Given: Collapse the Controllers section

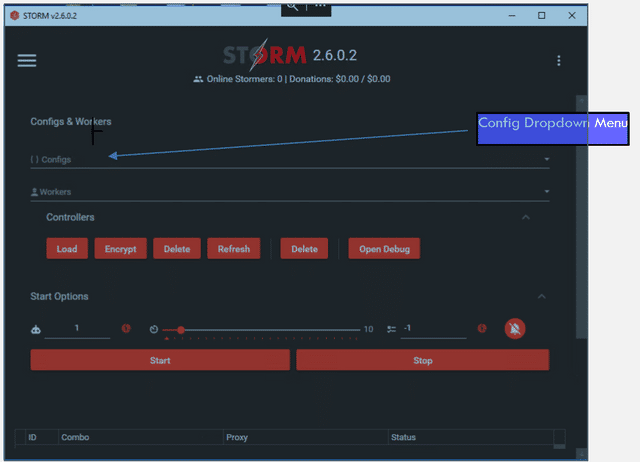Looking at the screenshot, I should click(x=526, y=217).
